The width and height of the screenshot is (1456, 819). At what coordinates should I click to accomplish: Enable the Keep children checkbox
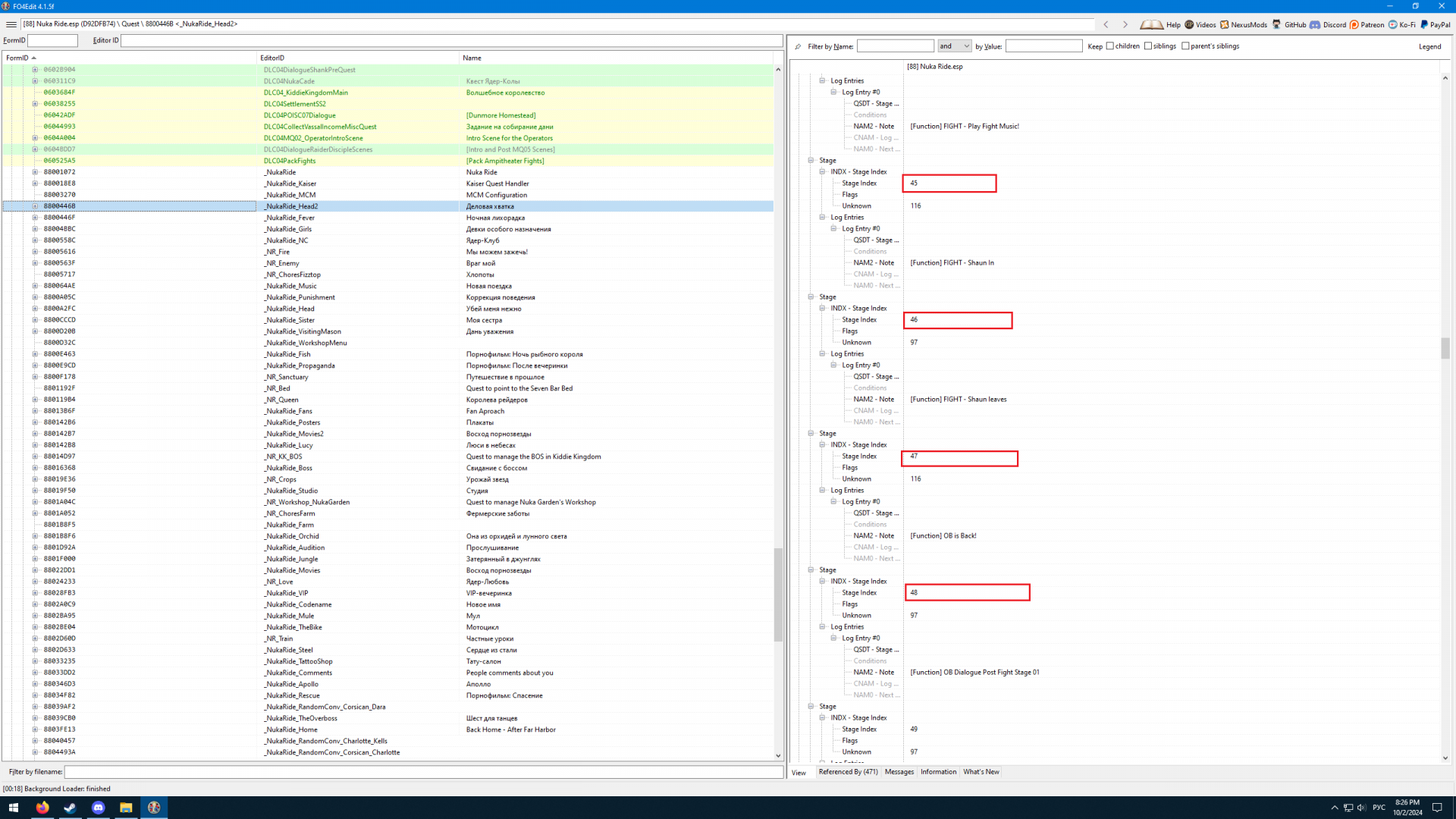(1110, 46)
